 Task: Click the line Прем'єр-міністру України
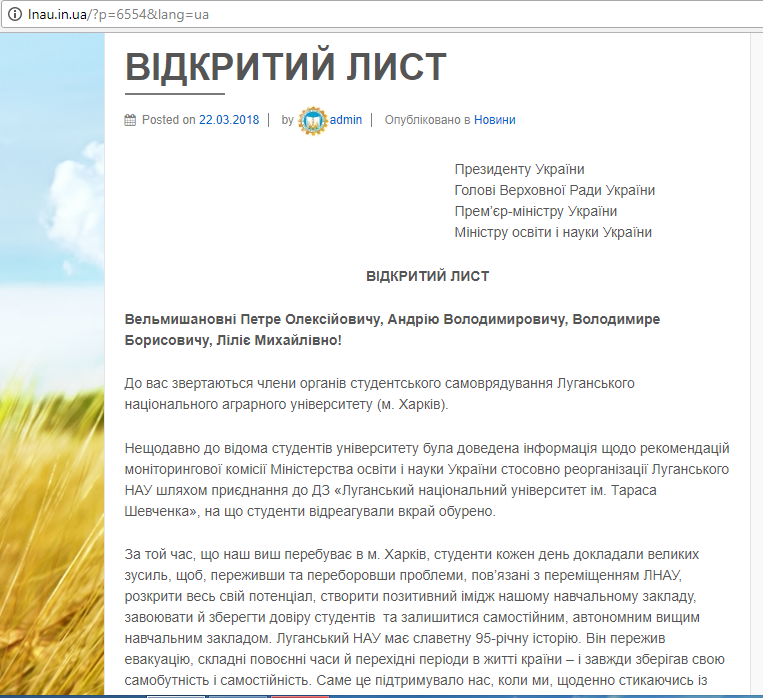pyautogui.click(x=536, y=211)
